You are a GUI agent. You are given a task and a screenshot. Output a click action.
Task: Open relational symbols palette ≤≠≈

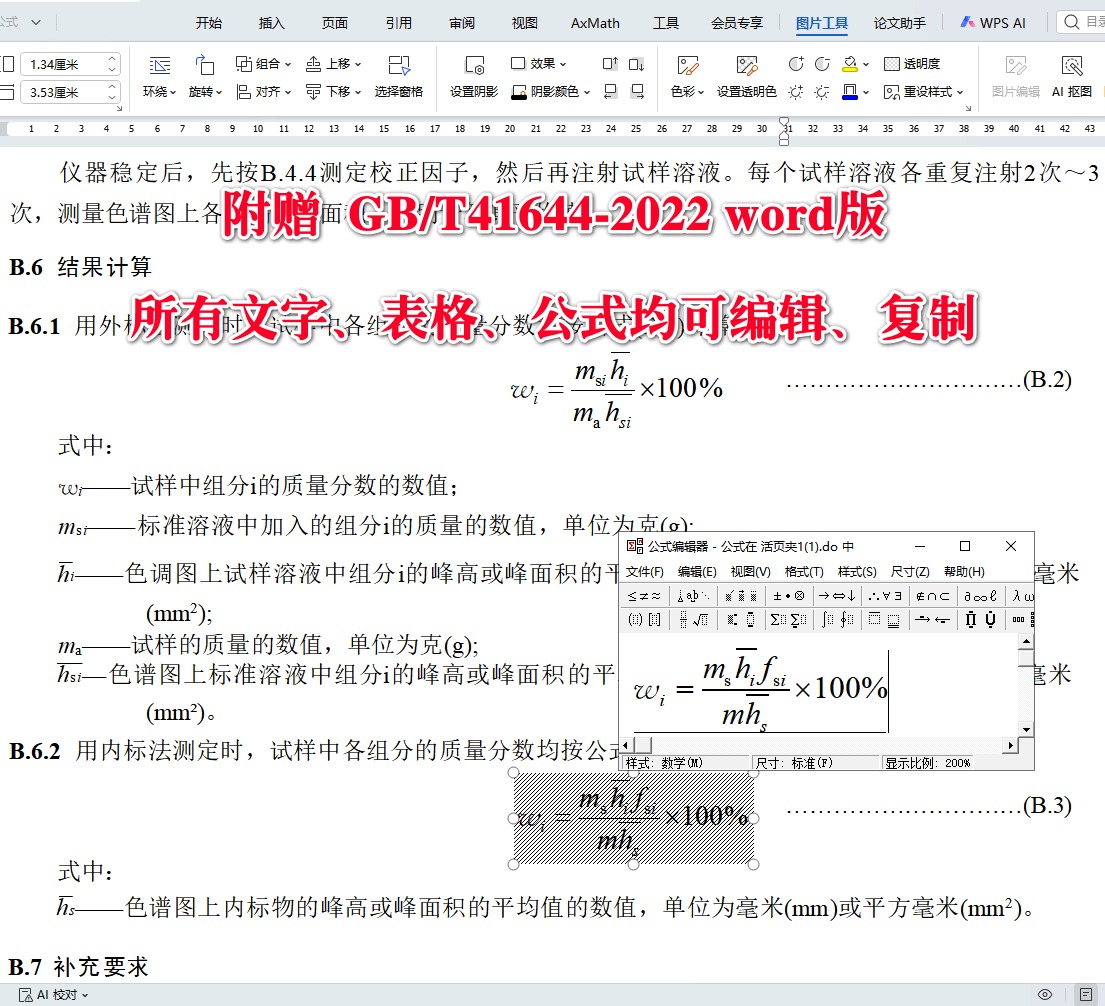coord(644,596)
